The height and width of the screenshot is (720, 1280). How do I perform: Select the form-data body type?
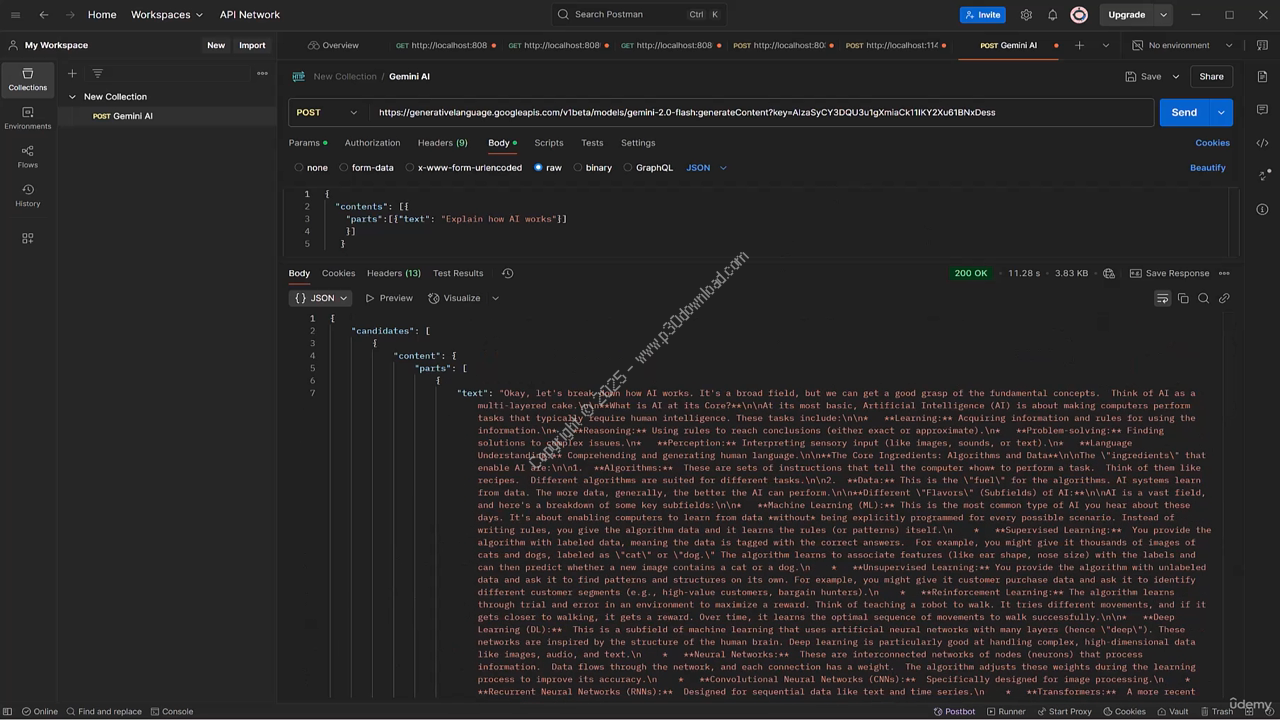(x=366, y=168)
